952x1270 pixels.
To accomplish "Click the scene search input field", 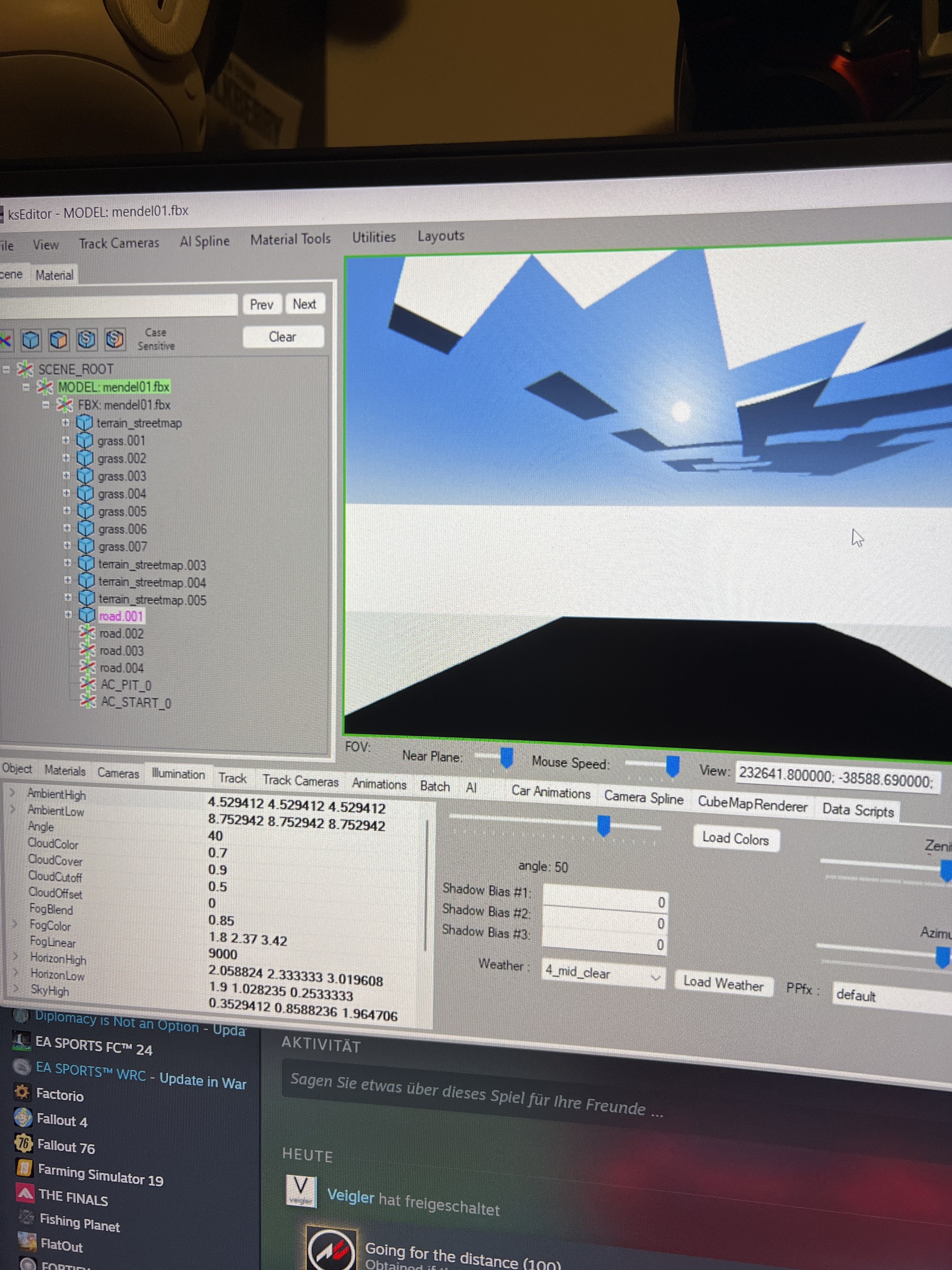I will tap(119, 306).
